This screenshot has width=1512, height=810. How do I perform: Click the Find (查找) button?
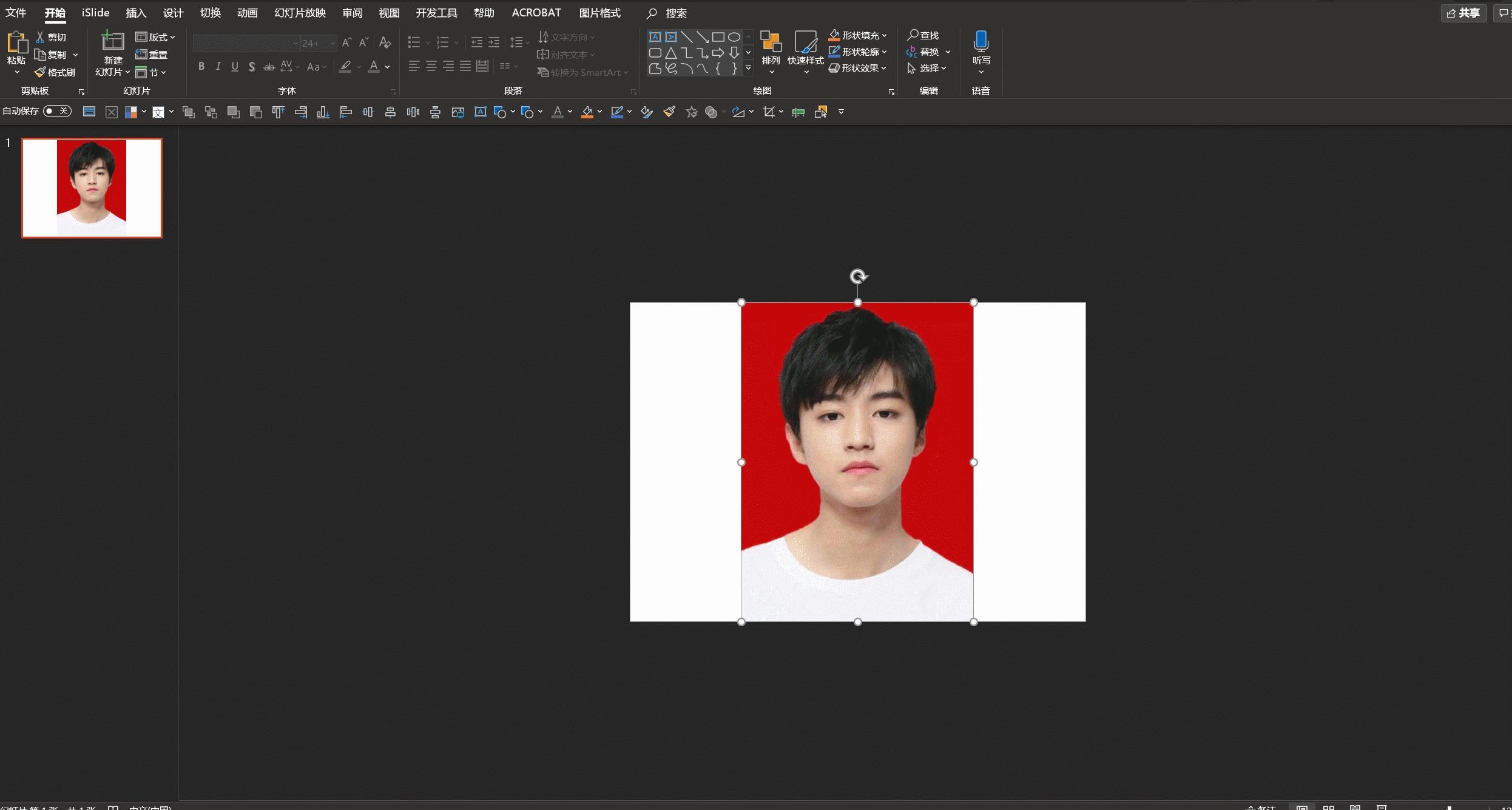pyautogui.click(x=923, y=36)
